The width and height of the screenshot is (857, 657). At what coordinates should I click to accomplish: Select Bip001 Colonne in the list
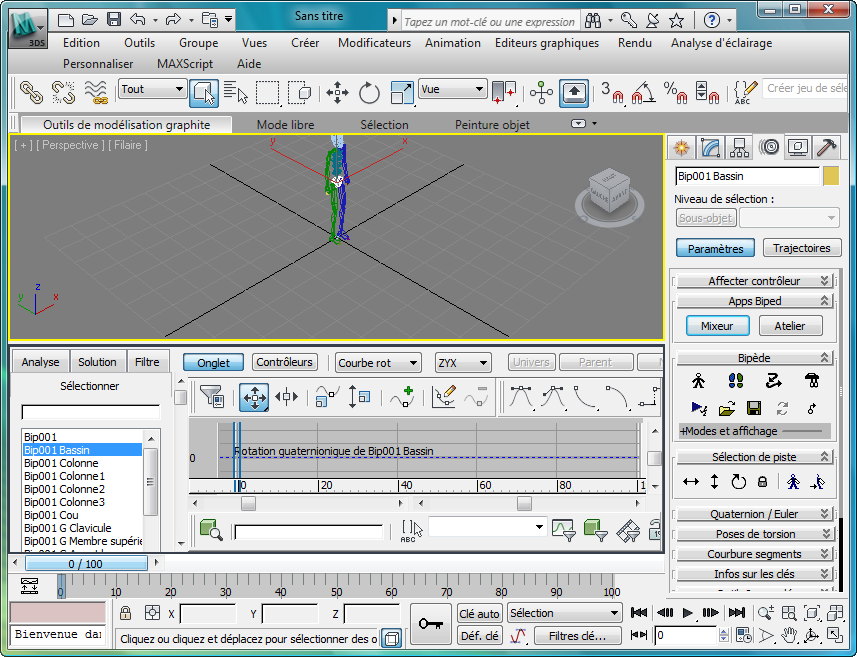click(62, 463)
